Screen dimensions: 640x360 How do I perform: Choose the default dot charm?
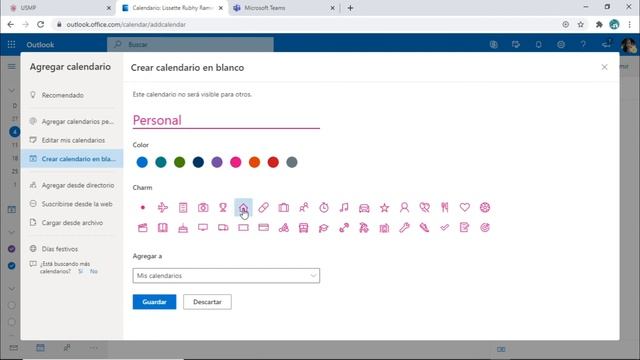[x=142, y=207]
